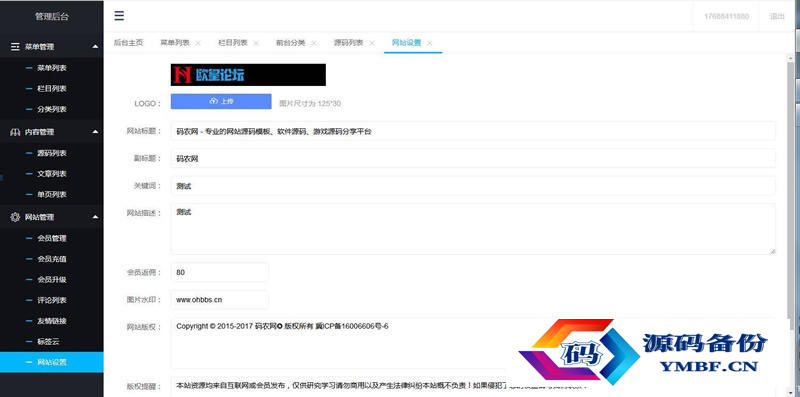The width and height of the screenshot is (800, 397).
Task: Toggle the hamburger sidebar menu icon
Action: pos(119,16)
